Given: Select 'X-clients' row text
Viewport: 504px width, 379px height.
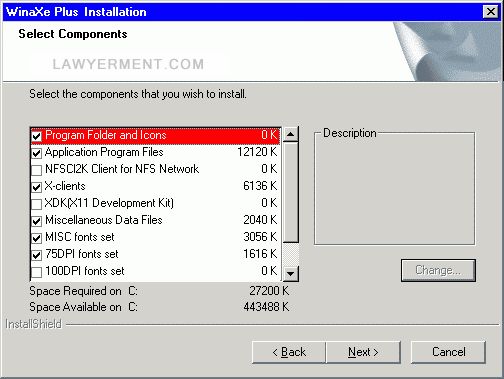Looking at the screenshot, I should [x=65, y=186].
